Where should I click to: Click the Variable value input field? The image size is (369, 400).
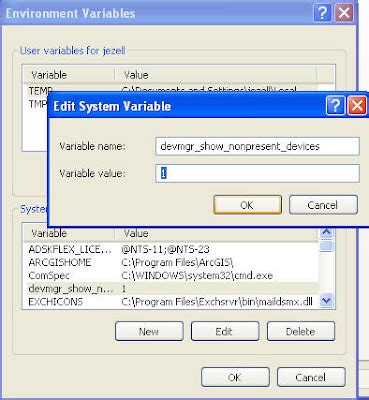[257, 173]
